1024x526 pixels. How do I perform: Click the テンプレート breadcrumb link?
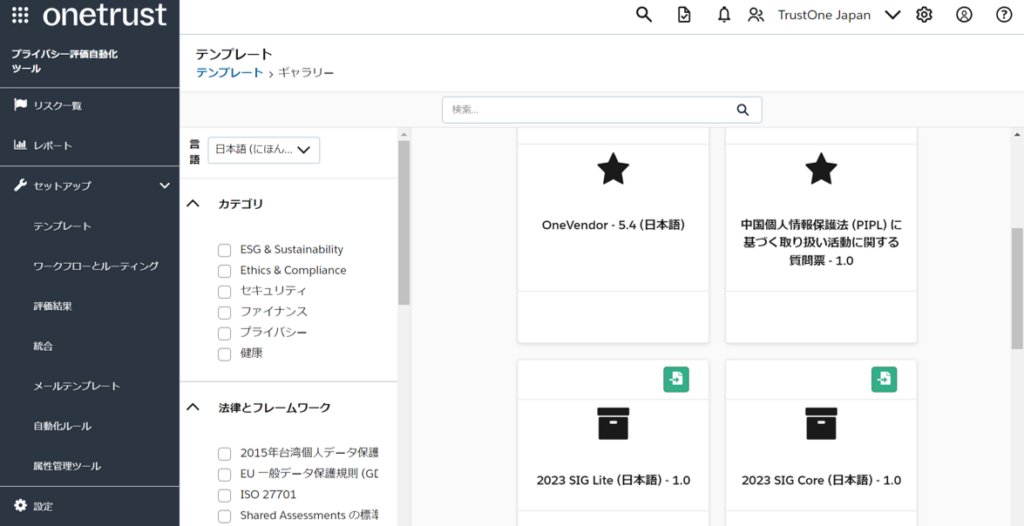[230, 73]
